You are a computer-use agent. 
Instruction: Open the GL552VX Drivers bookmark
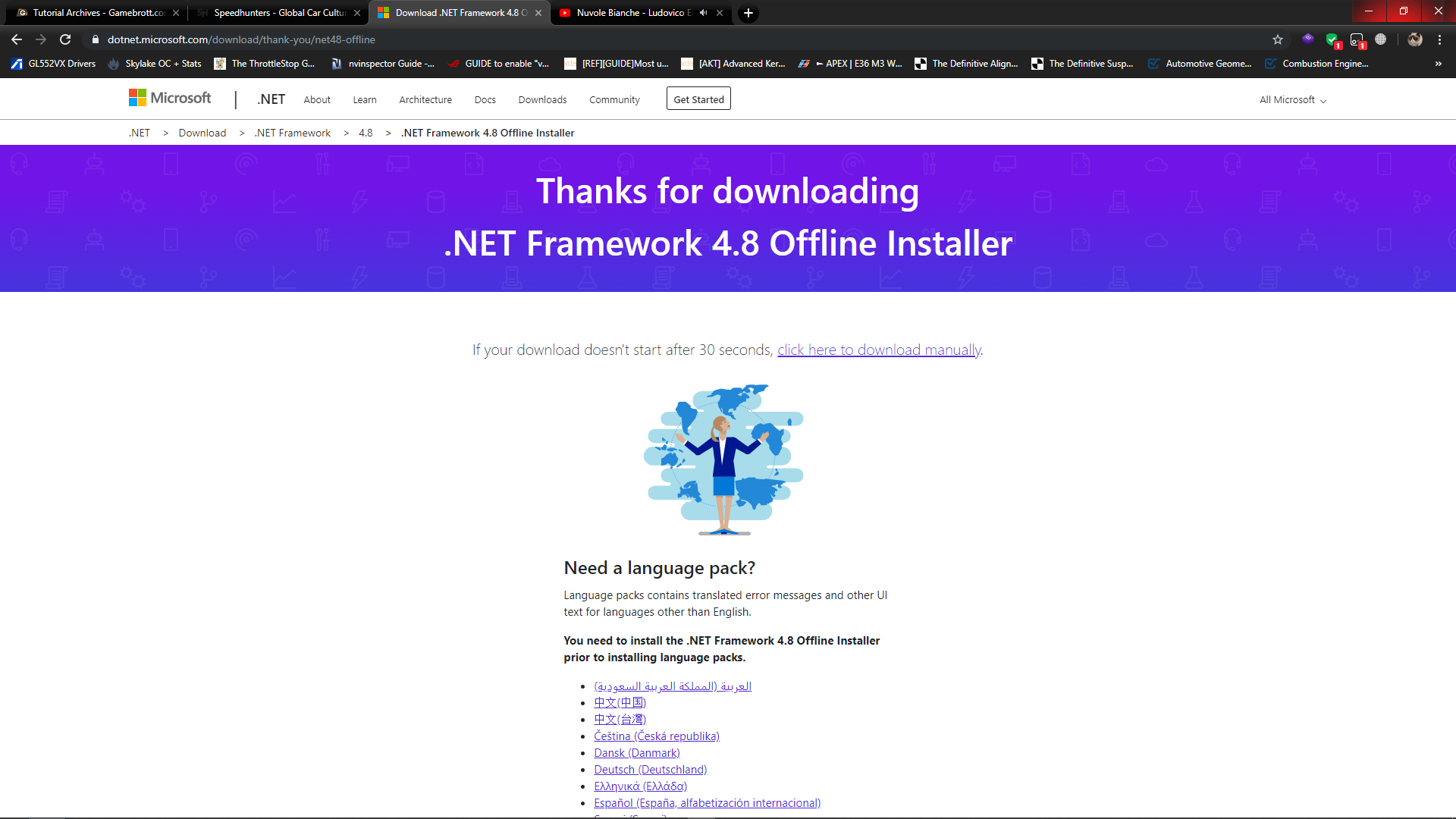coord(53,64)
